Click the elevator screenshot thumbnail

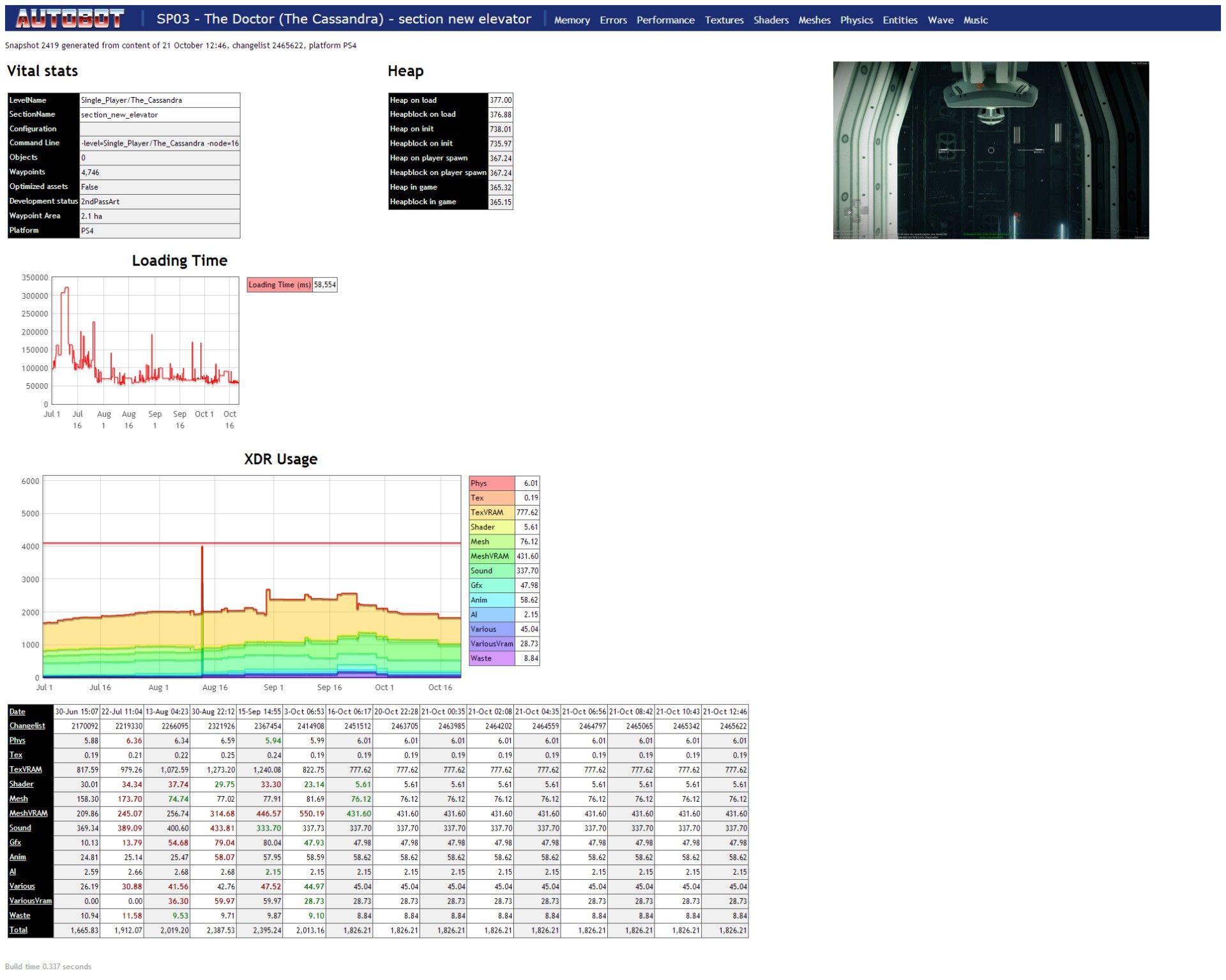point(990,150)
